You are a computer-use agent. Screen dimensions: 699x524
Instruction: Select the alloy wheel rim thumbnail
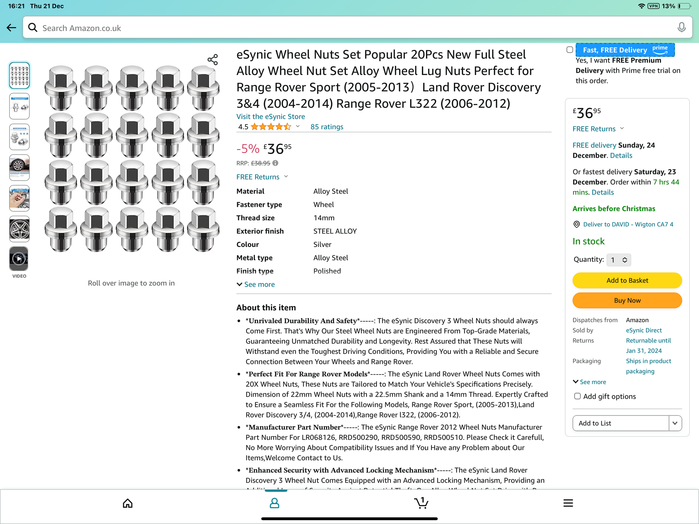[x=19, y=229]
